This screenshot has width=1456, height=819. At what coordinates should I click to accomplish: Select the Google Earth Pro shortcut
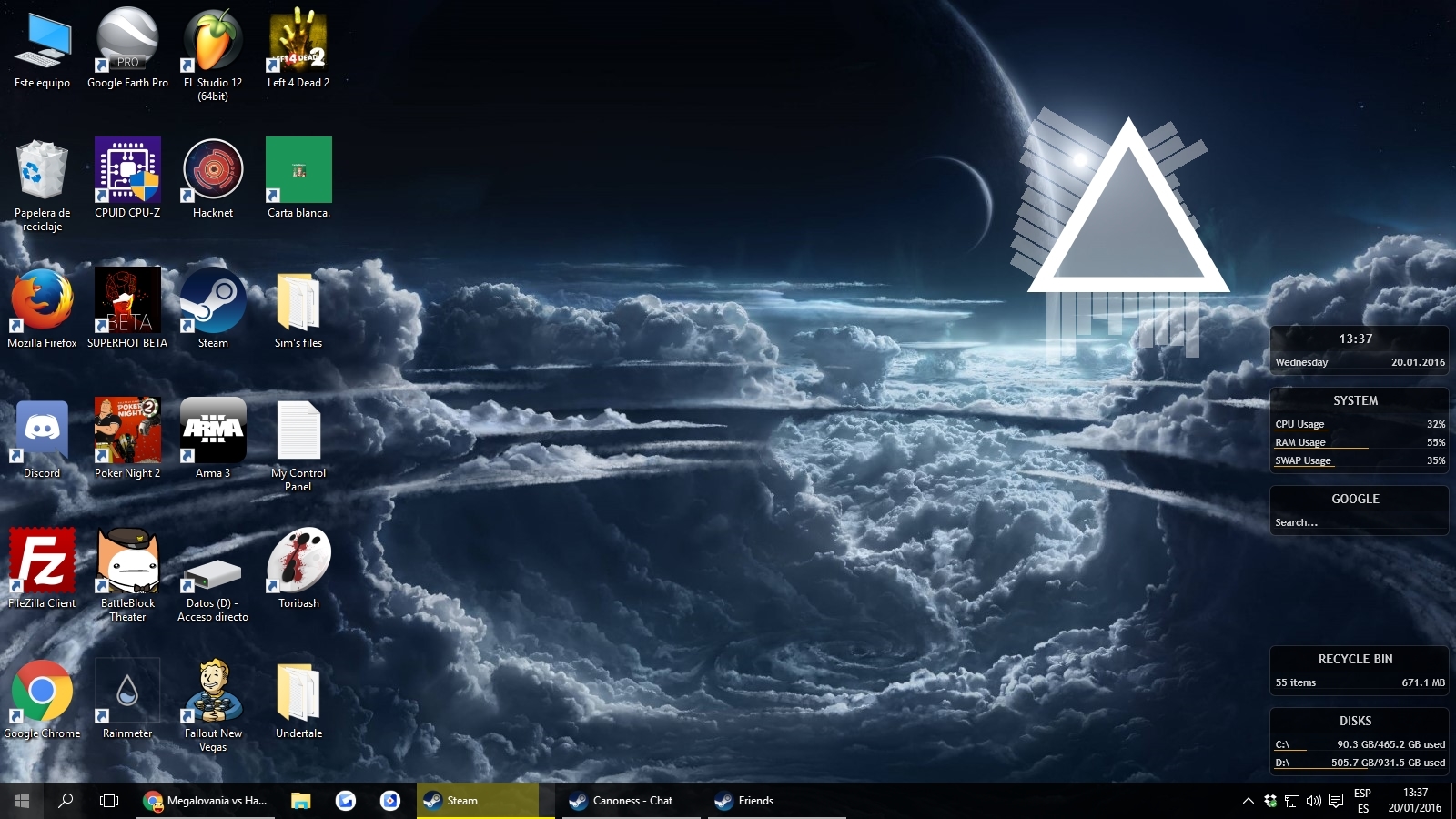click(127, 49)
